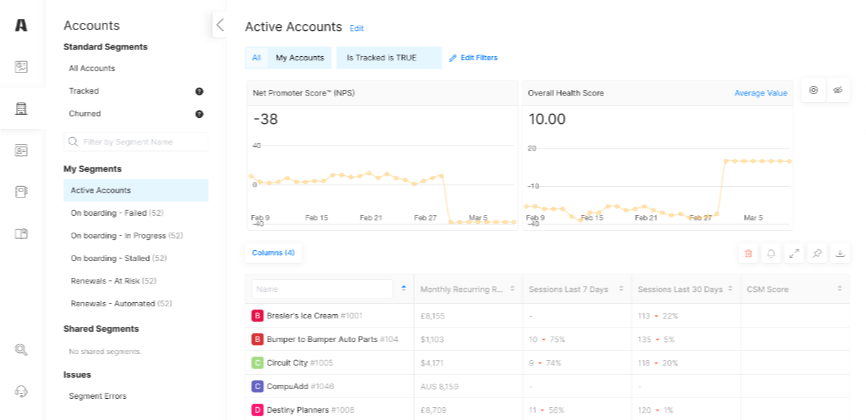Click the Edit Filters link
This screenshot has width=866, height=420.
[479, 57]
